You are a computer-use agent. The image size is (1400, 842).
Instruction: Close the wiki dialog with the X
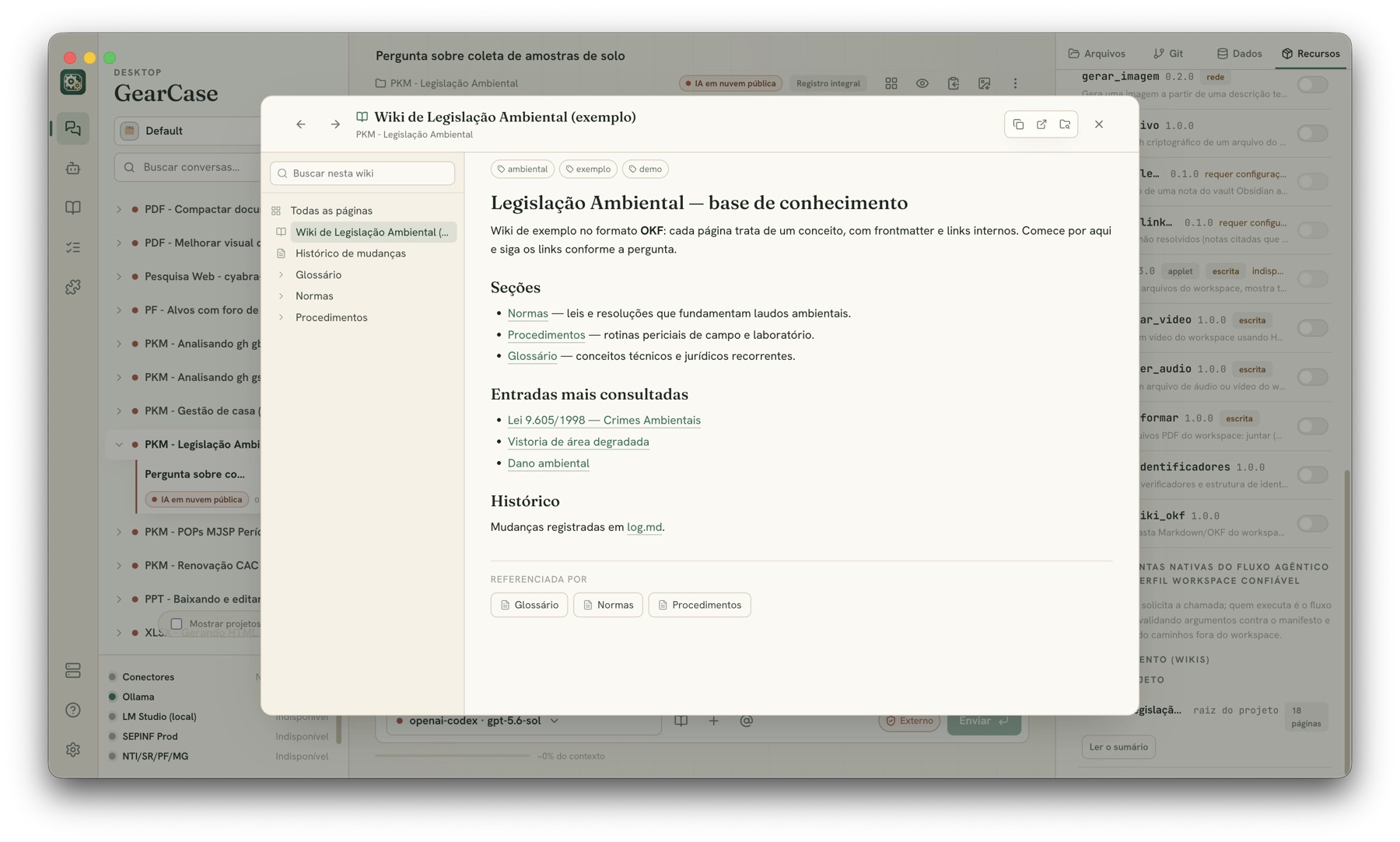point(1099,124)
